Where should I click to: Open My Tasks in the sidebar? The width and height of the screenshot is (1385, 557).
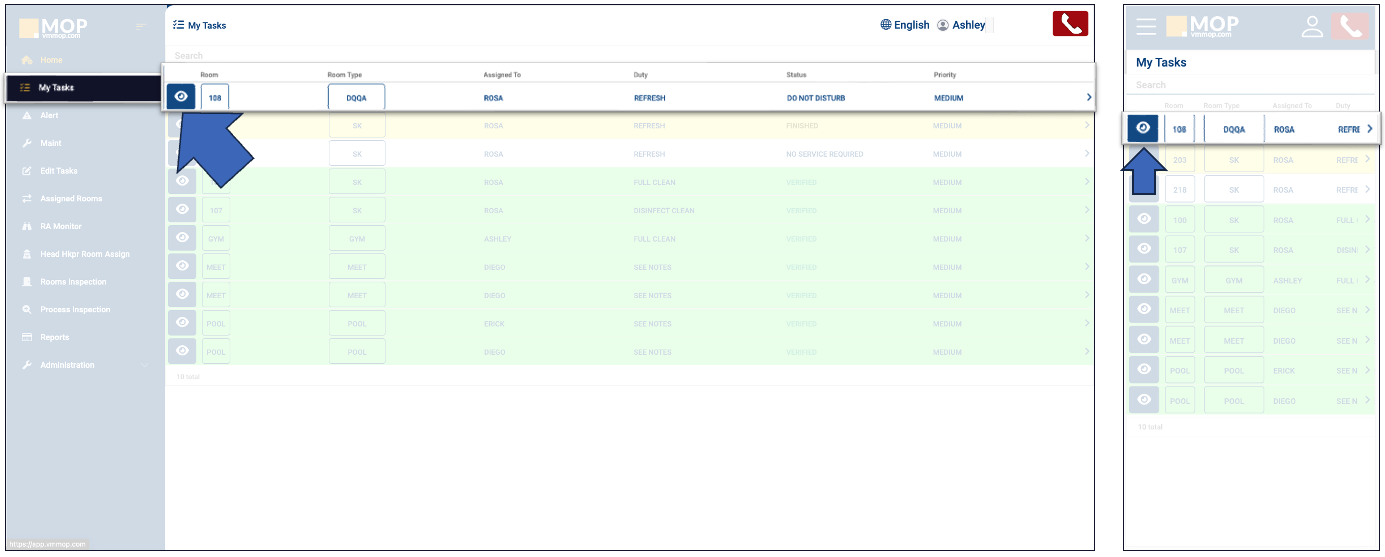pos(56,88)
